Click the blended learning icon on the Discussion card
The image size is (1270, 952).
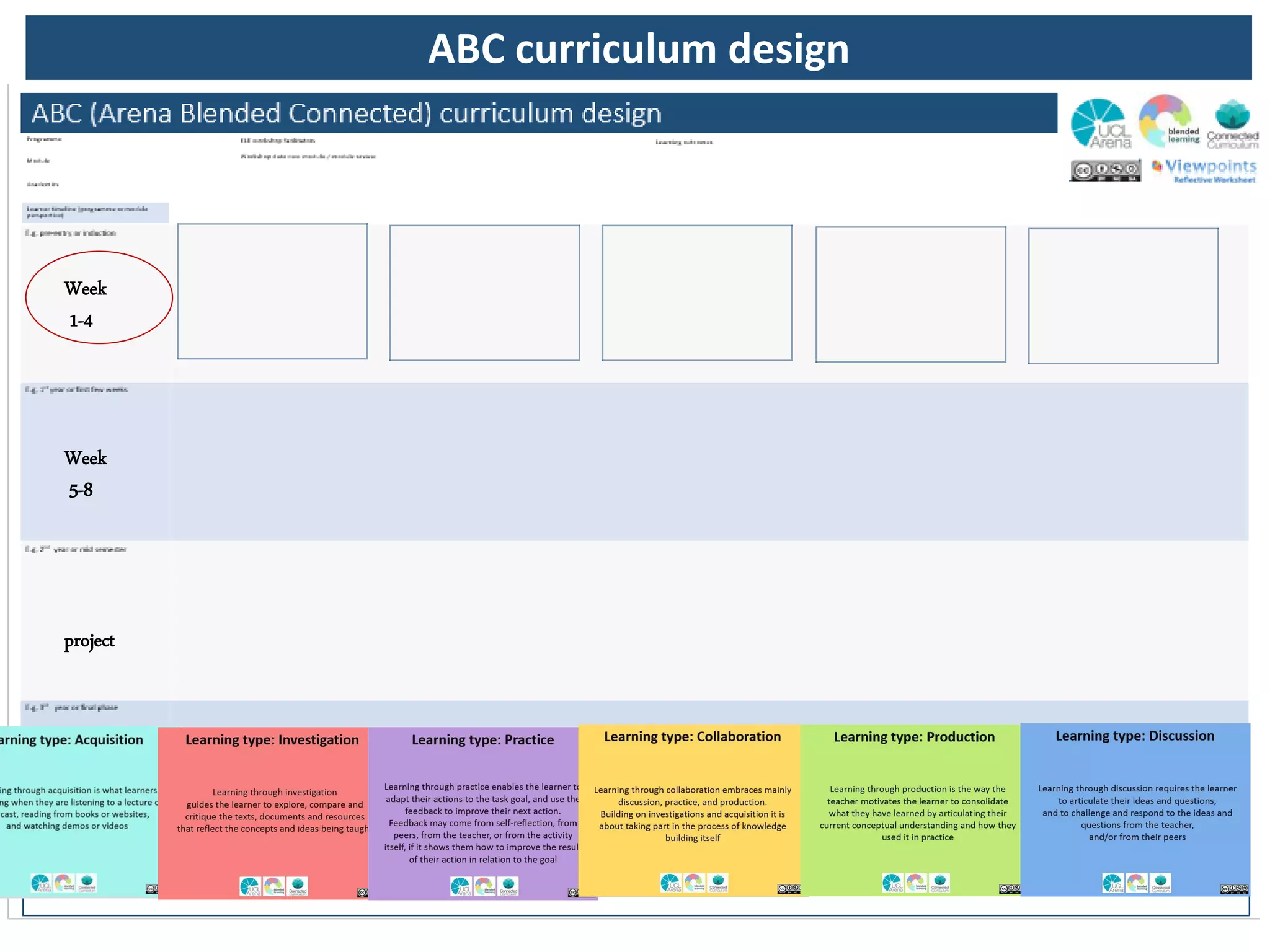1136,883
